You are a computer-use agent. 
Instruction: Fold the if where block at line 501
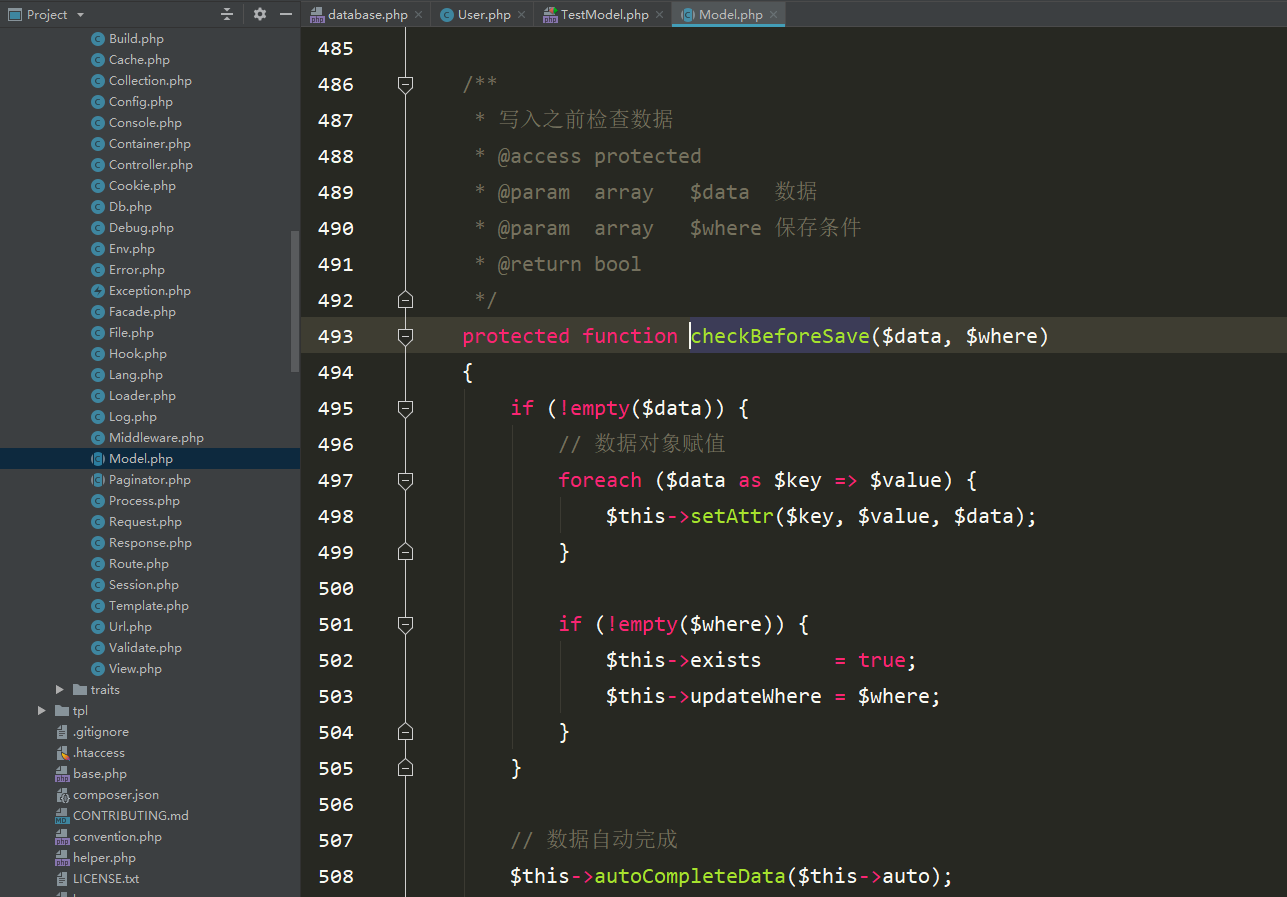coord(405,624)
